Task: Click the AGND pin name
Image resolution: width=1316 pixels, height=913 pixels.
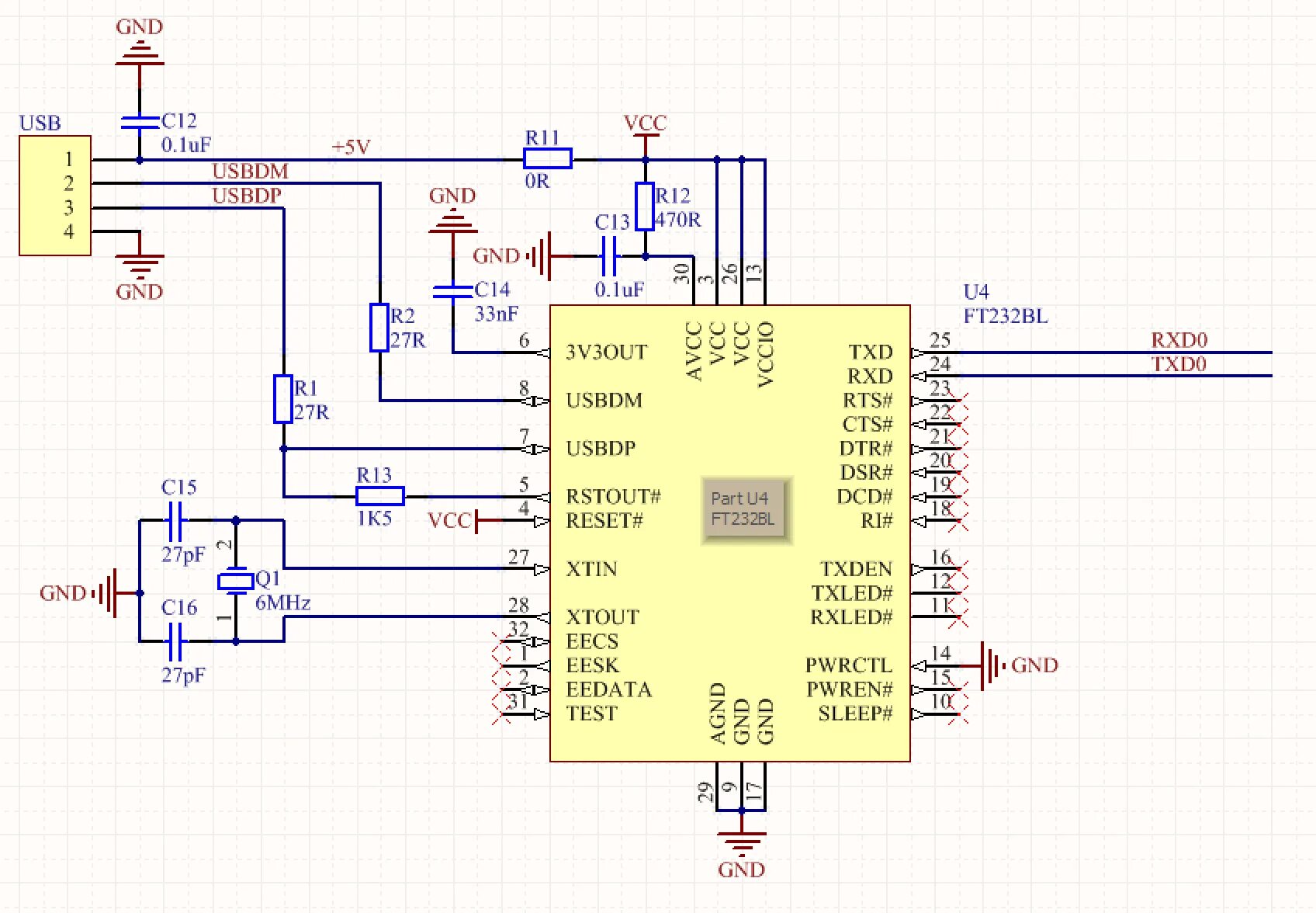Action: tap(718, 713)
